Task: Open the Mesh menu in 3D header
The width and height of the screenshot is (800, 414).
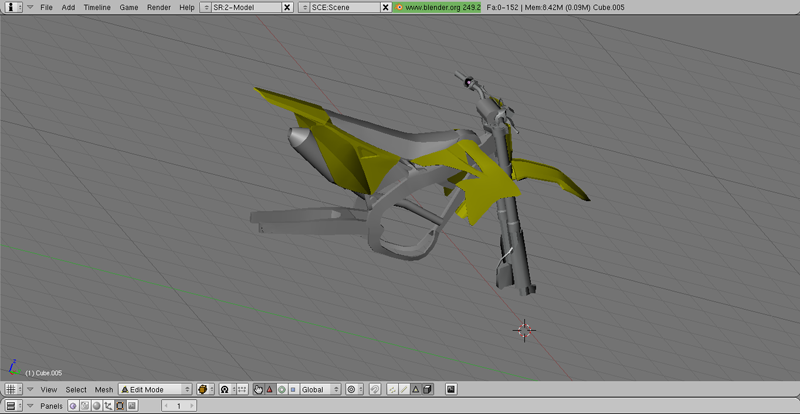Action: tap(104, 389)
